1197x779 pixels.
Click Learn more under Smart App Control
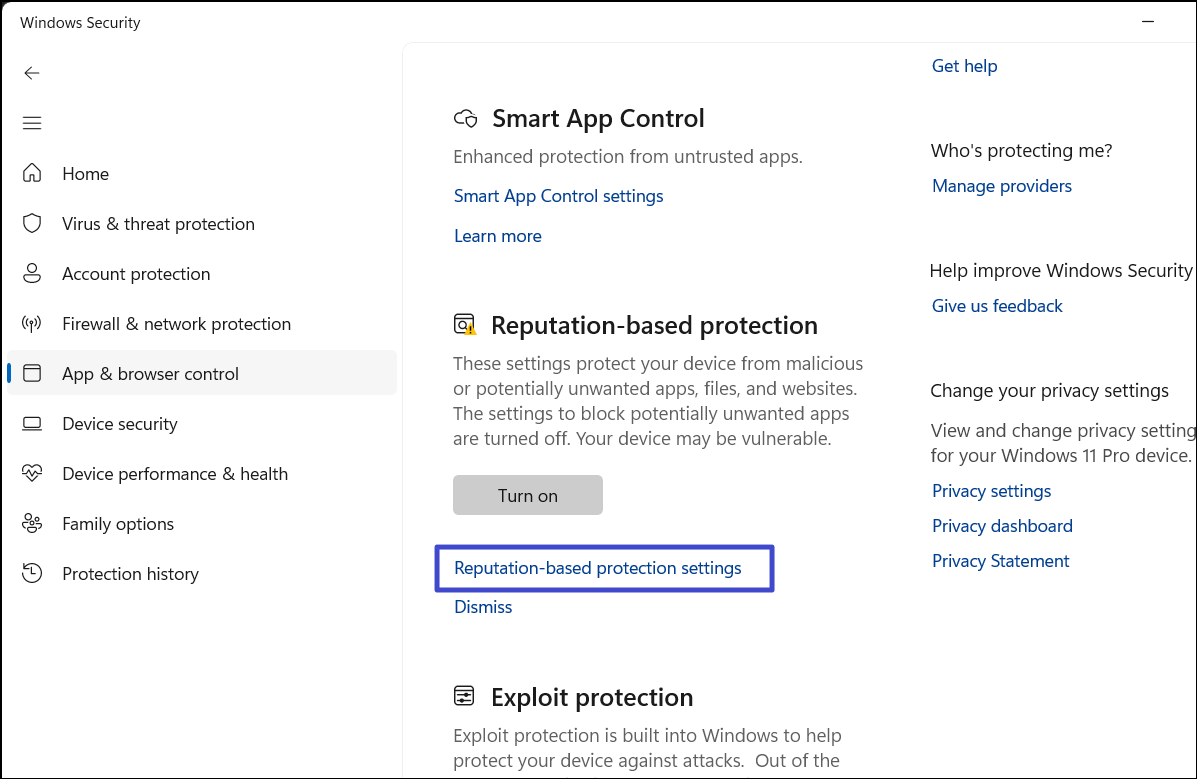click(497, 236)
